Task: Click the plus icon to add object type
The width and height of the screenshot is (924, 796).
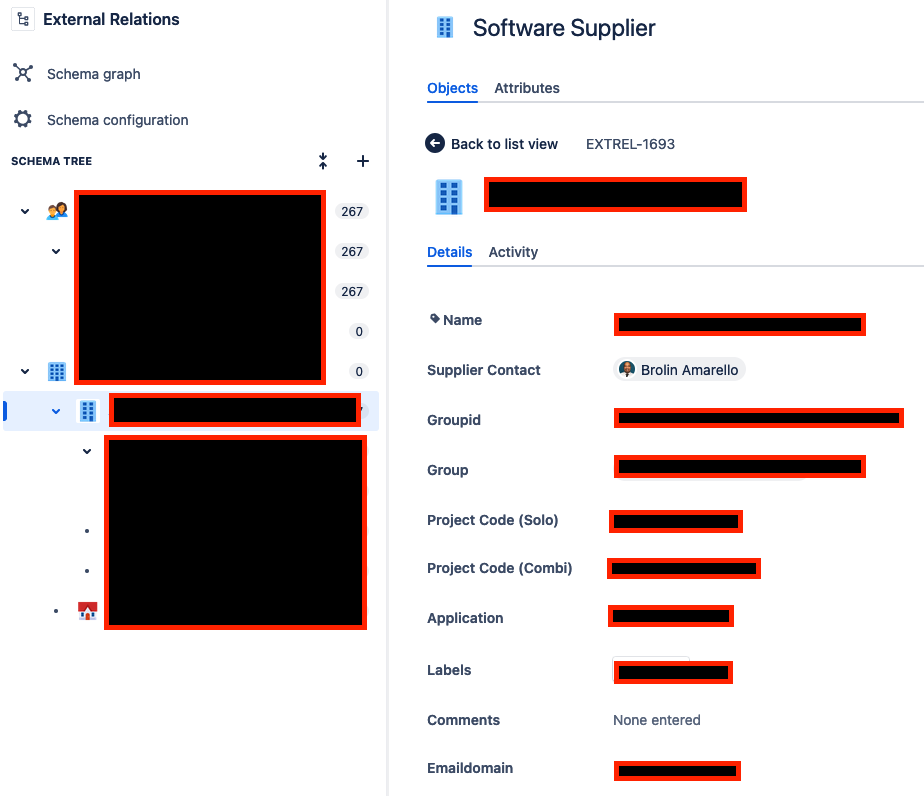Action: click(362, 161)
